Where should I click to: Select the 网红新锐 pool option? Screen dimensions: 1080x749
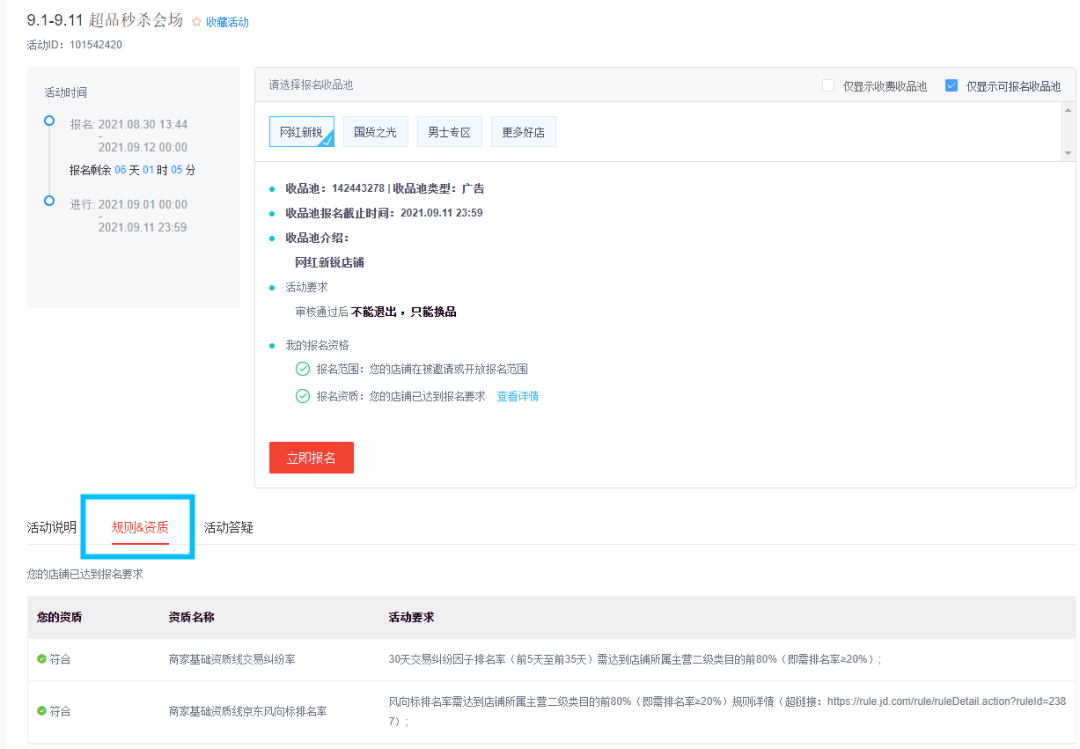[x=301, y=132]
